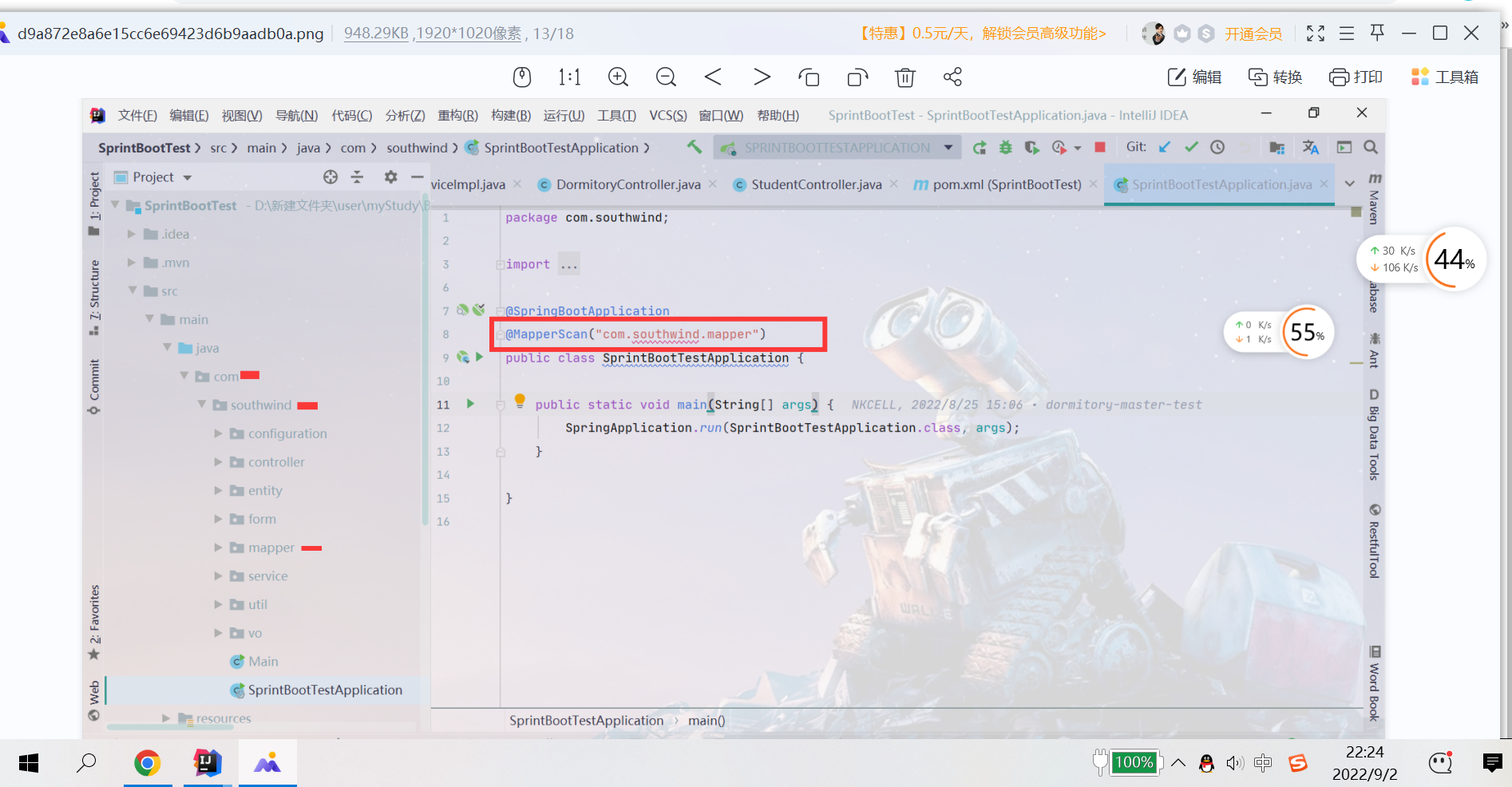Screen dimensions: 1512x787
Task: Stop the running application
Action: point(1100,147)
